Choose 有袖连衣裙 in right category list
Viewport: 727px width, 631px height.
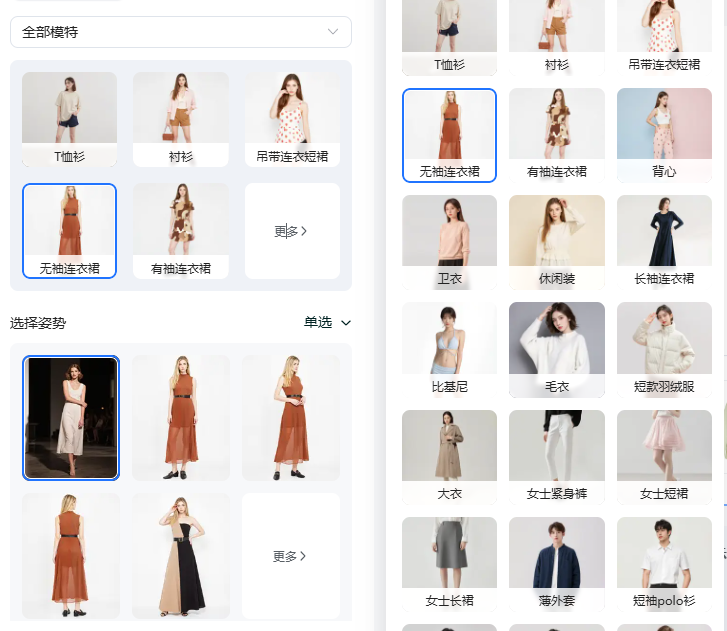point(557,135)
